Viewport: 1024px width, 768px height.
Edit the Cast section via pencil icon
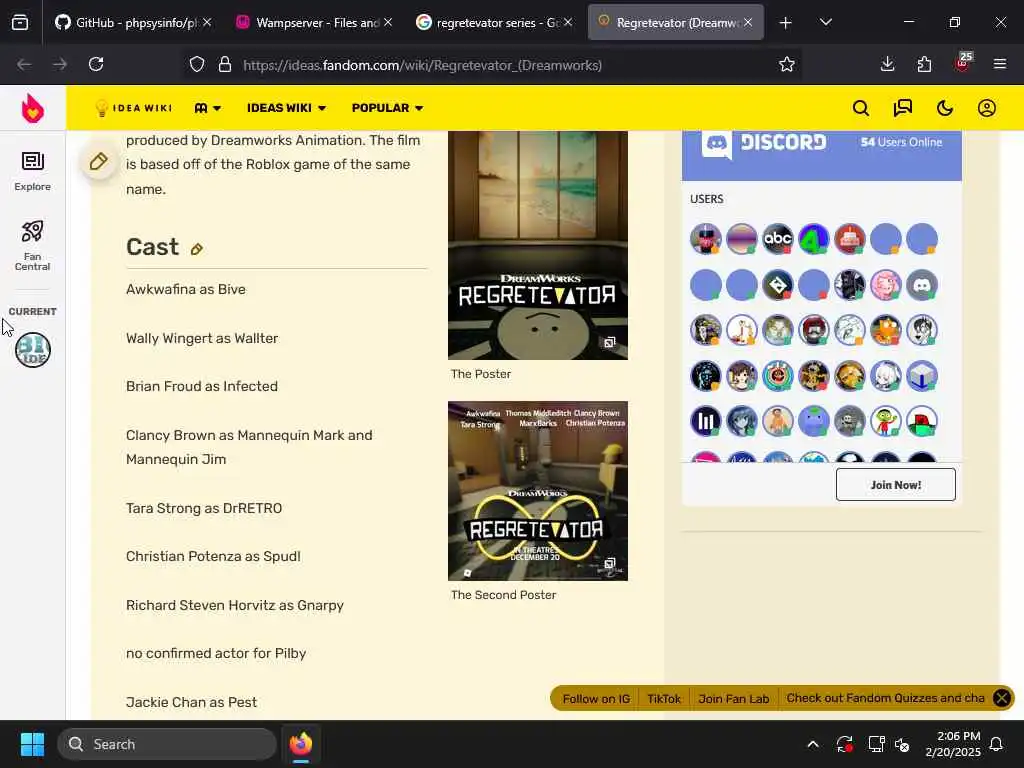click(197, 249)
